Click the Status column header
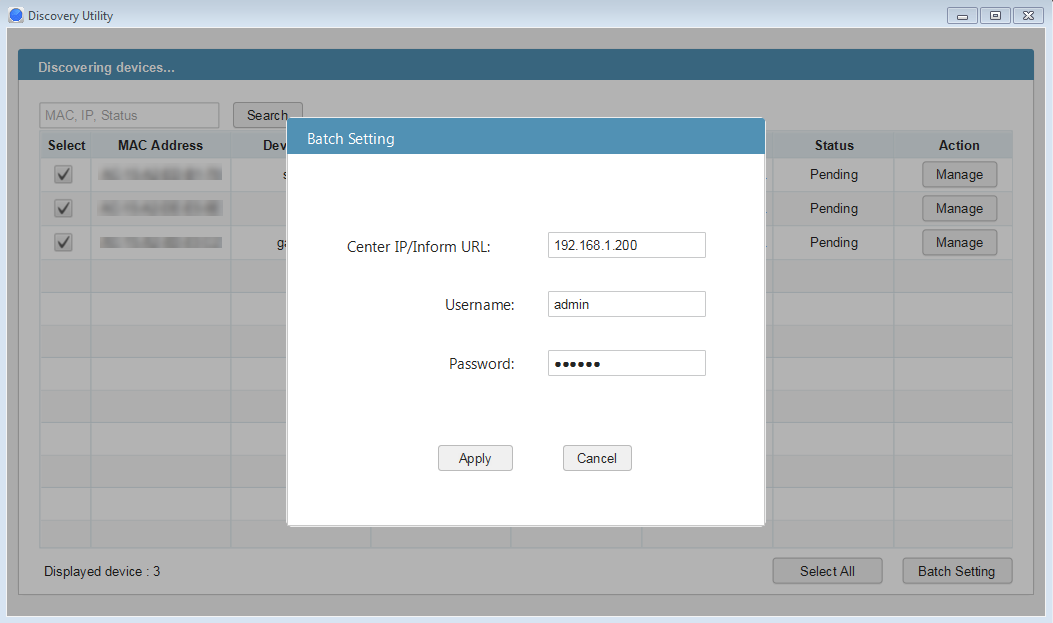The height and width of the screenshot is (623, 1053). (x=834, y=145)
